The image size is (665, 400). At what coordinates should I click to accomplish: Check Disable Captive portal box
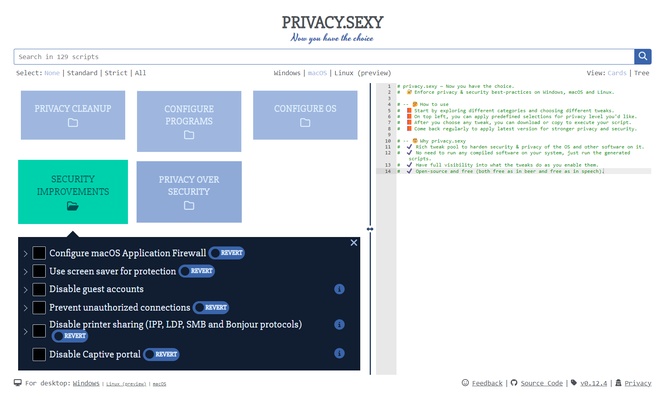click(39, 354)
